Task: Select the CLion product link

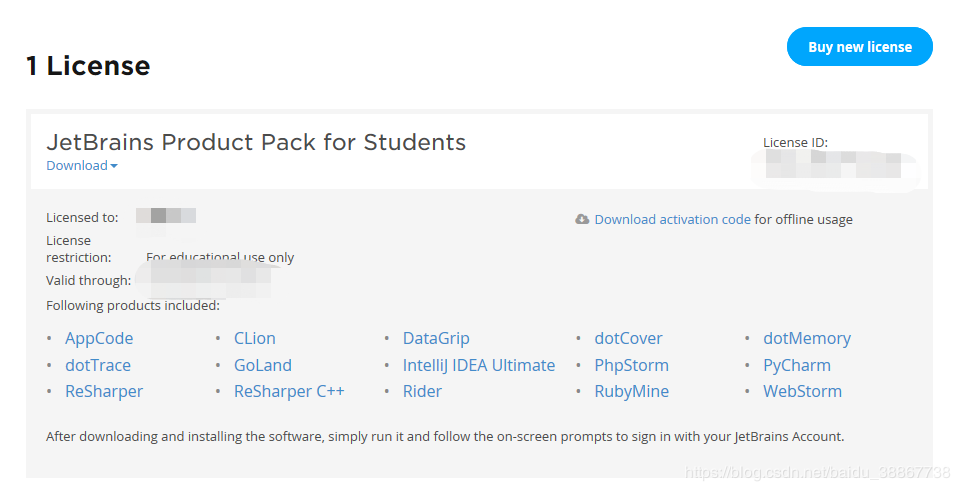Action: pos(255,339)
